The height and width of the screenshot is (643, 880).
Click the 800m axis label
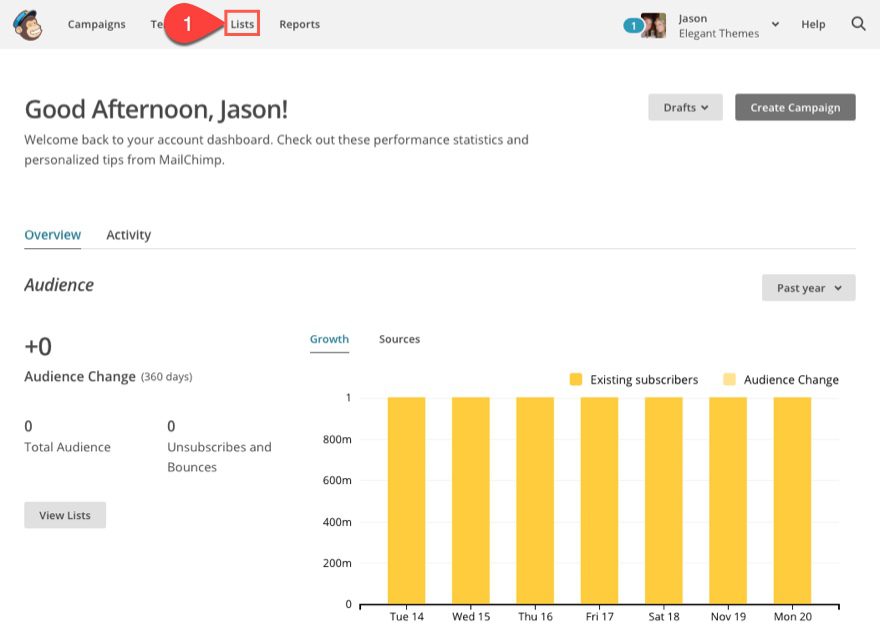pos(337,439)
